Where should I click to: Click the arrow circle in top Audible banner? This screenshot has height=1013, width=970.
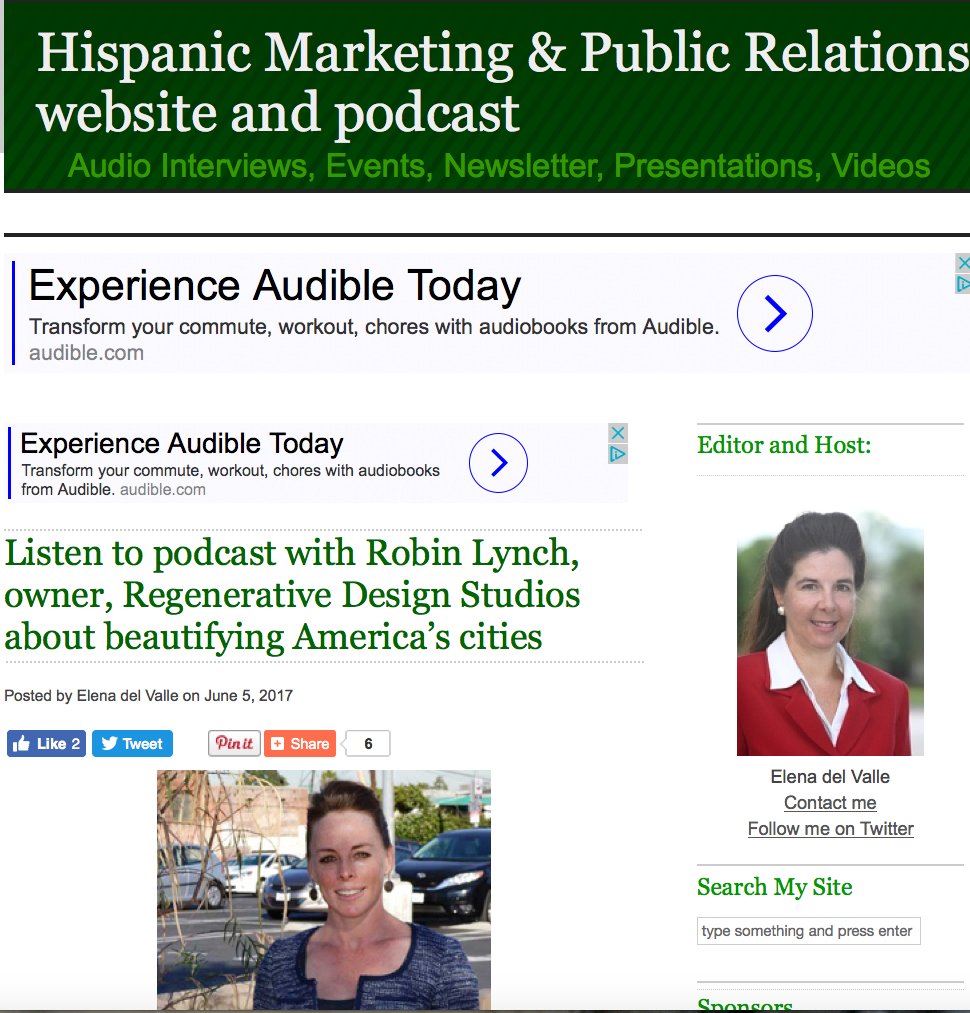(774, 313)
